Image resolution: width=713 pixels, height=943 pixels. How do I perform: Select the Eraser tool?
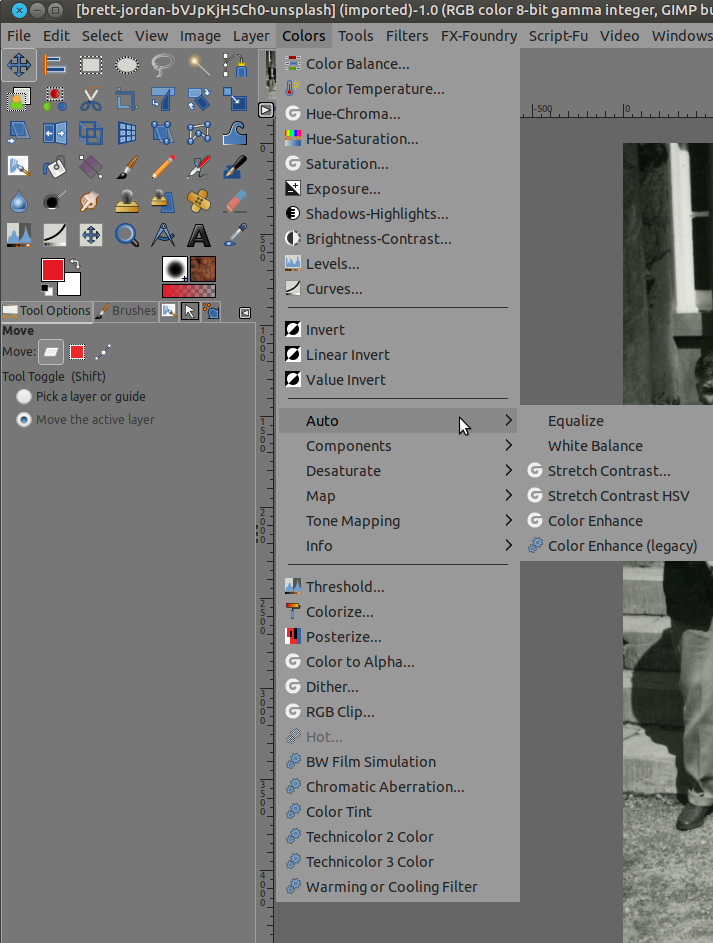(235, 201)
